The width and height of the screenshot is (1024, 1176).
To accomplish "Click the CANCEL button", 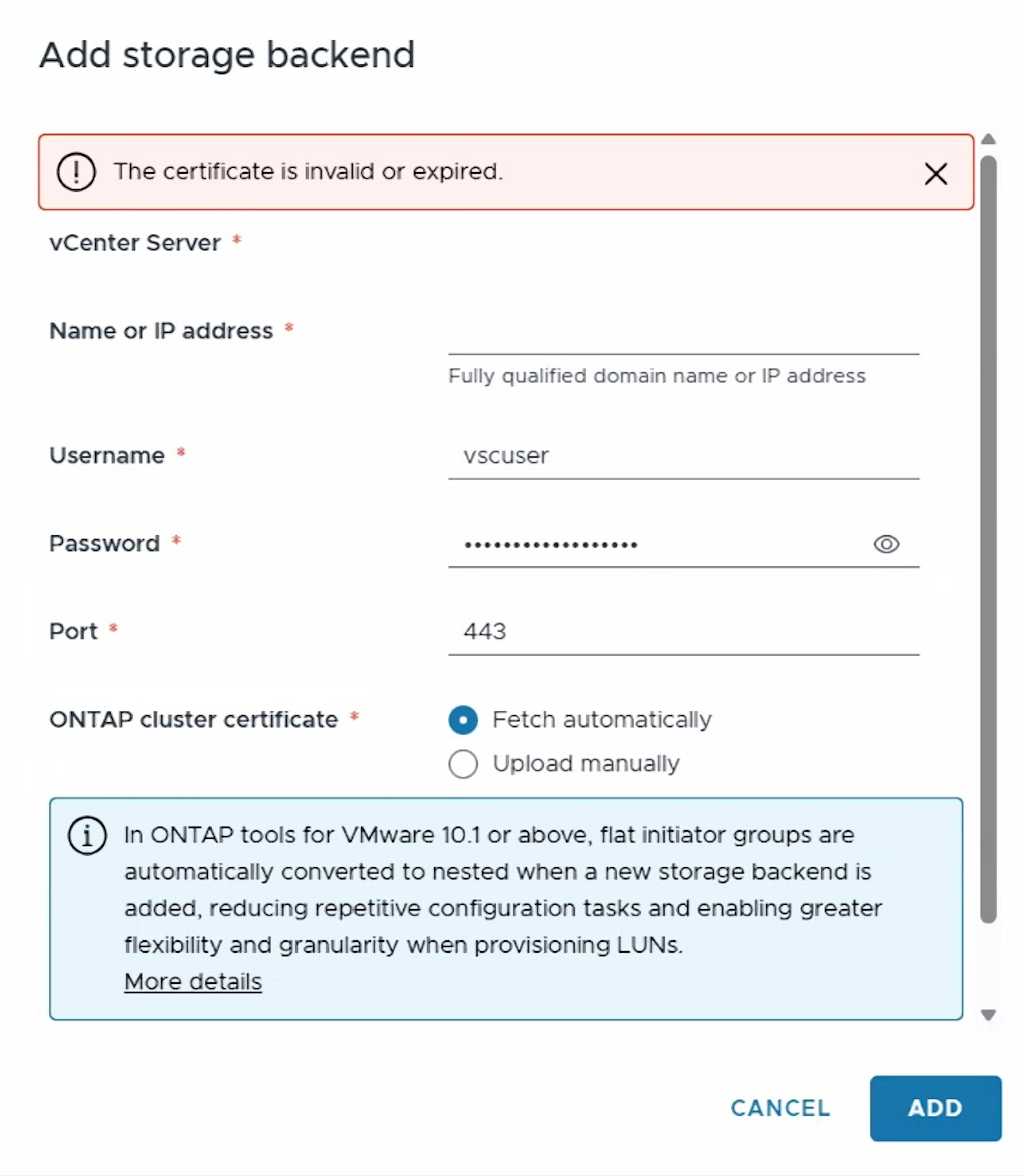I will coord(780,1108).
